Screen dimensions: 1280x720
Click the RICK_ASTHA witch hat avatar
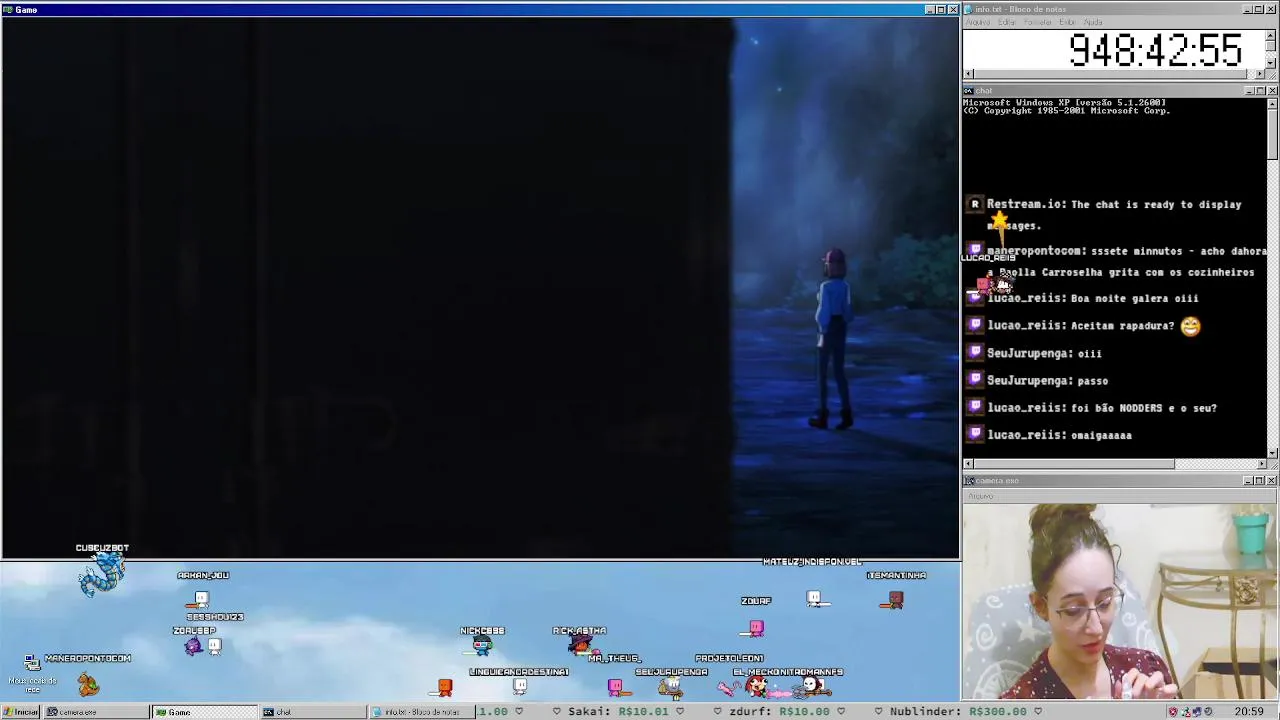(580, 645)
